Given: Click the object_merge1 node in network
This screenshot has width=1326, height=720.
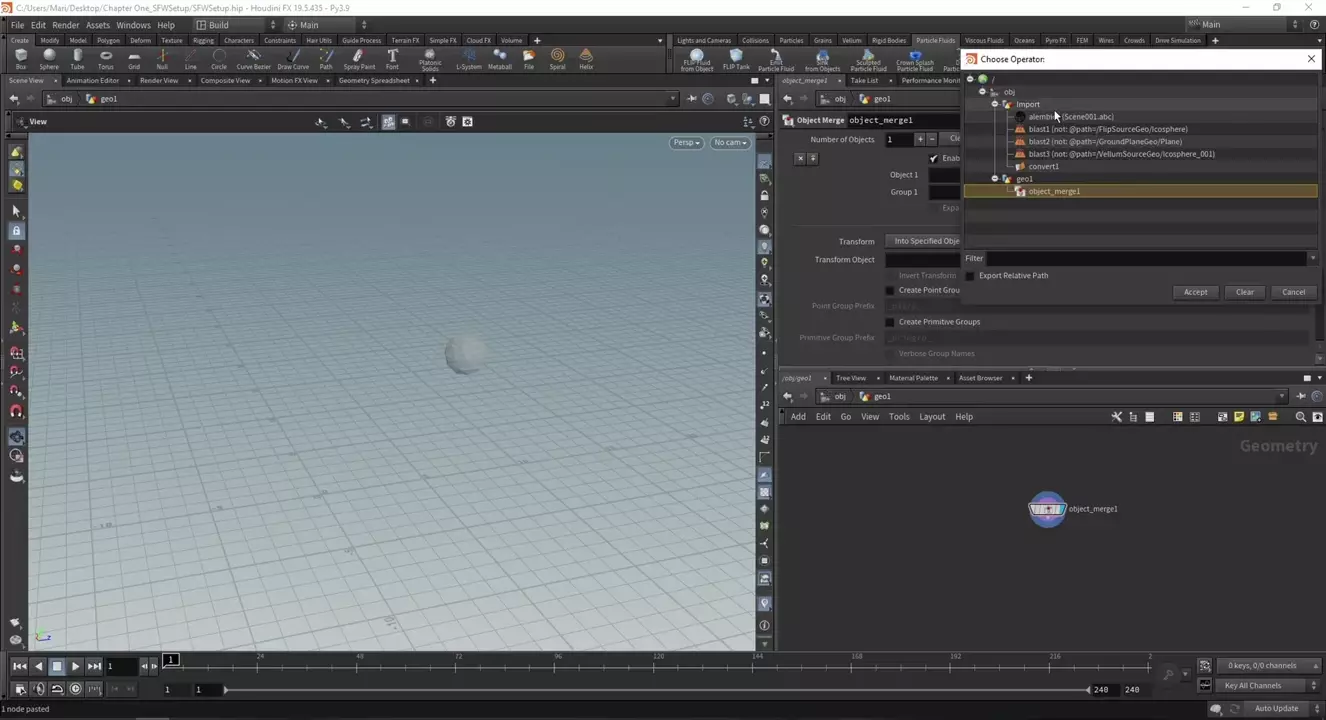Looking at the screenshot, I should tap(1047, 509).
